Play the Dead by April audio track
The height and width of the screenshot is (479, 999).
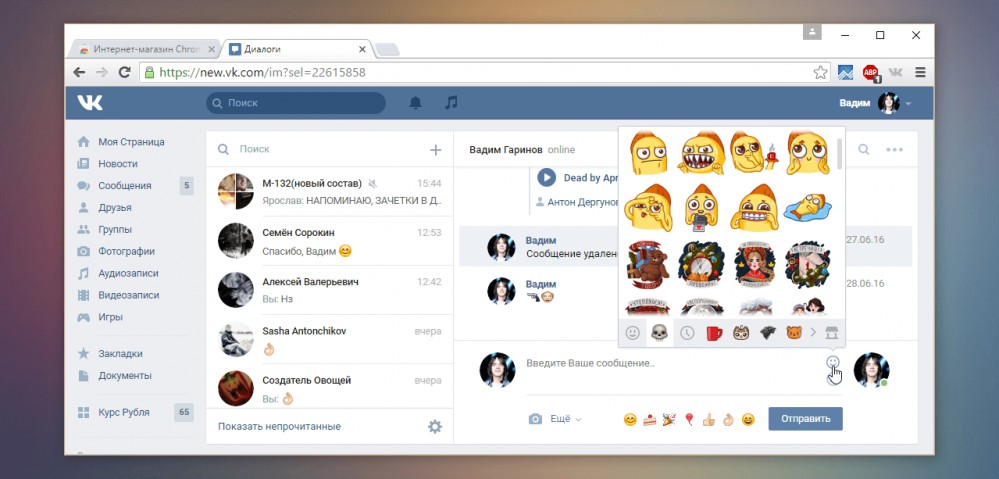point(546,177)
